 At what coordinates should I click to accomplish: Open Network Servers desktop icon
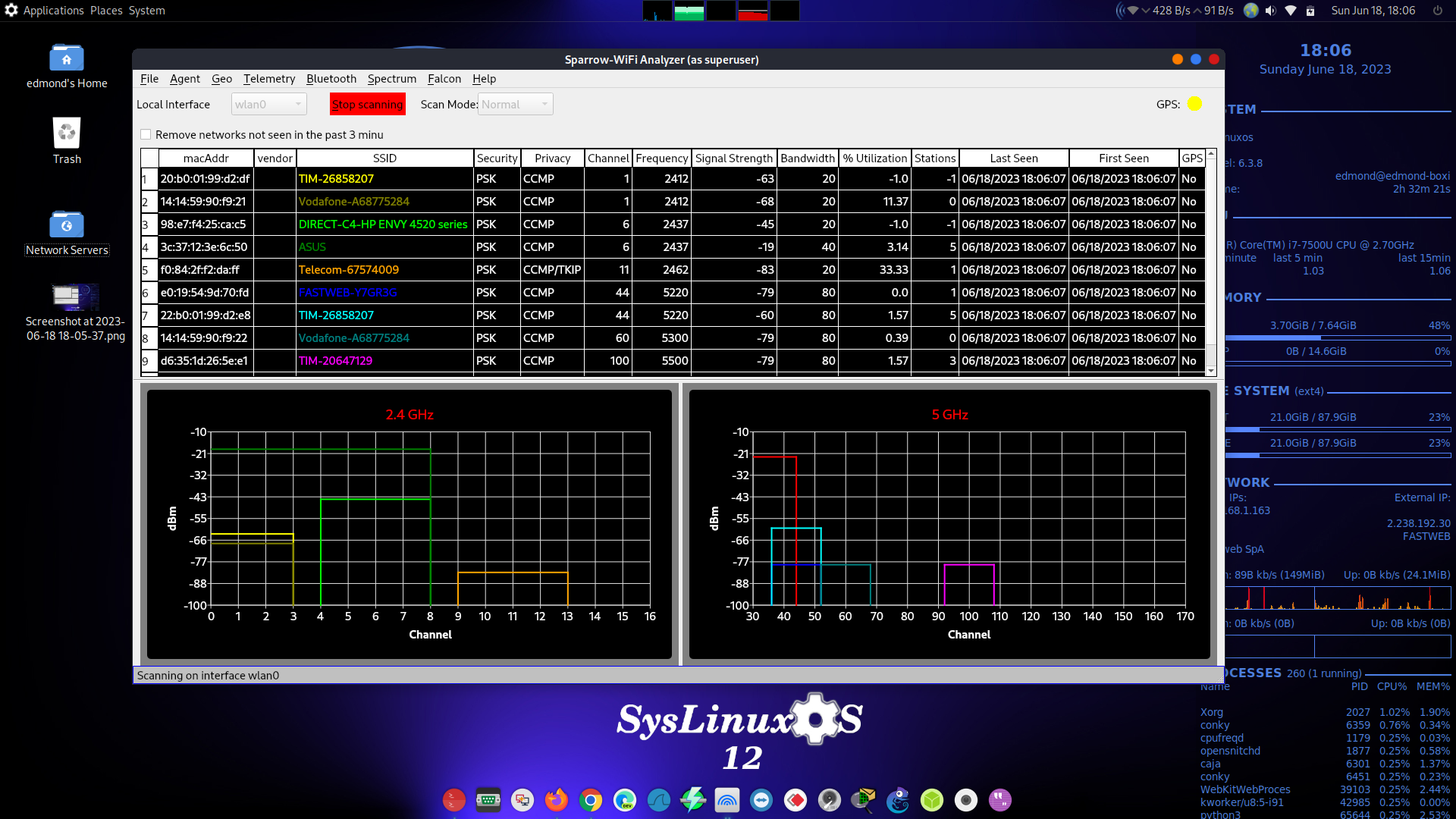tap(67, 233)
